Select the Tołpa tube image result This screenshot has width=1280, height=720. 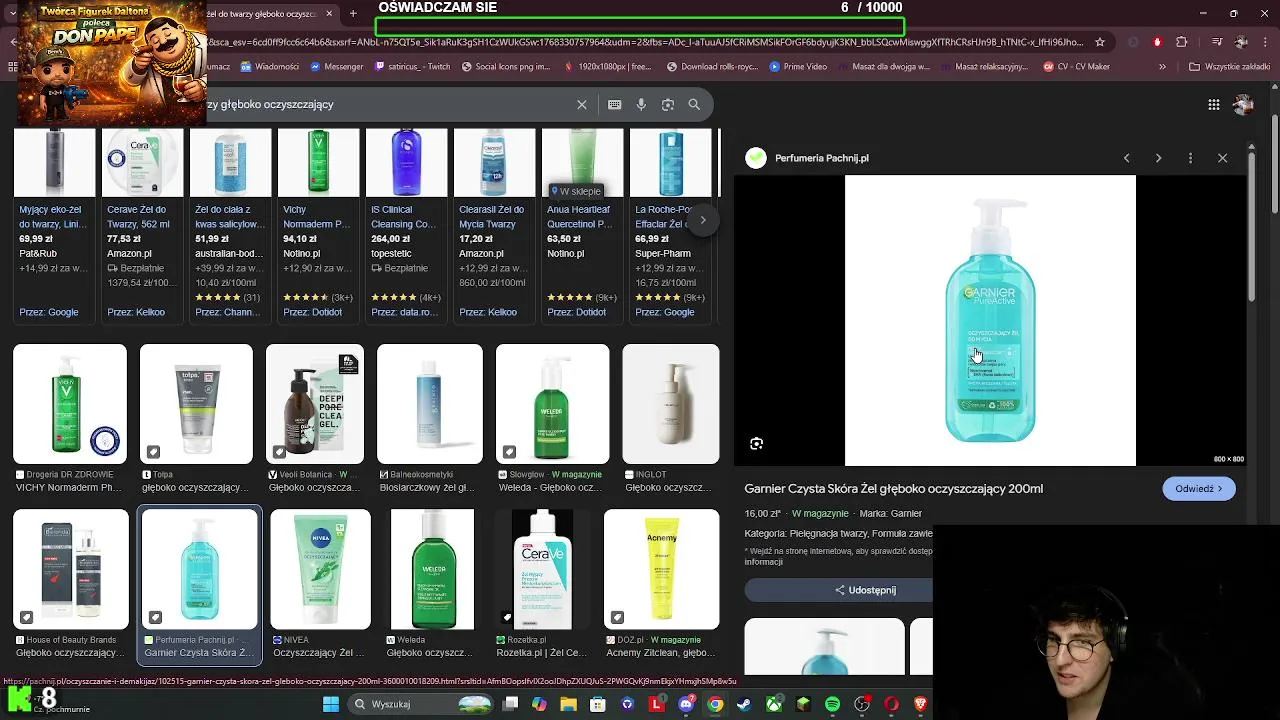point(196,404)
